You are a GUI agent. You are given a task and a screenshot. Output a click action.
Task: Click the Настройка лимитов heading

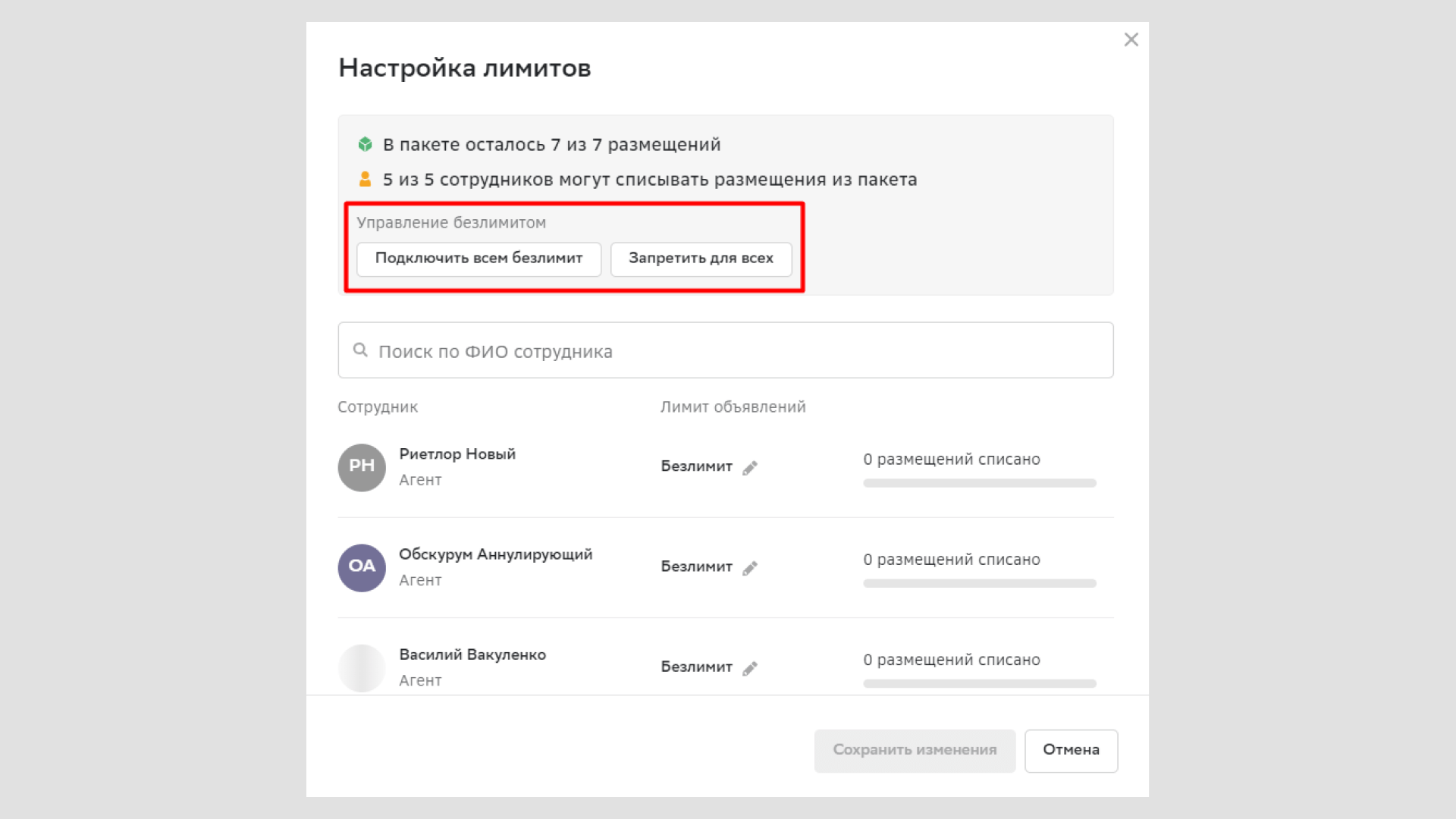464,68
